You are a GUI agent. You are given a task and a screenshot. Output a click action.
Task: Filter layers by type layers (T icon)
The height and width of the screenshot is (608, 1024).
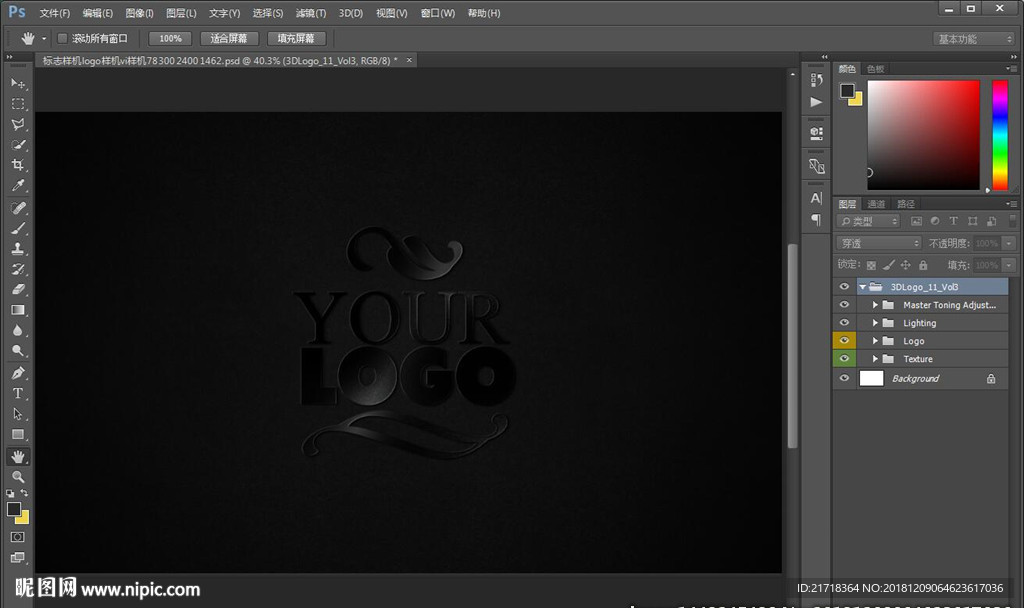pyautogui.click(x=953, y=221)
